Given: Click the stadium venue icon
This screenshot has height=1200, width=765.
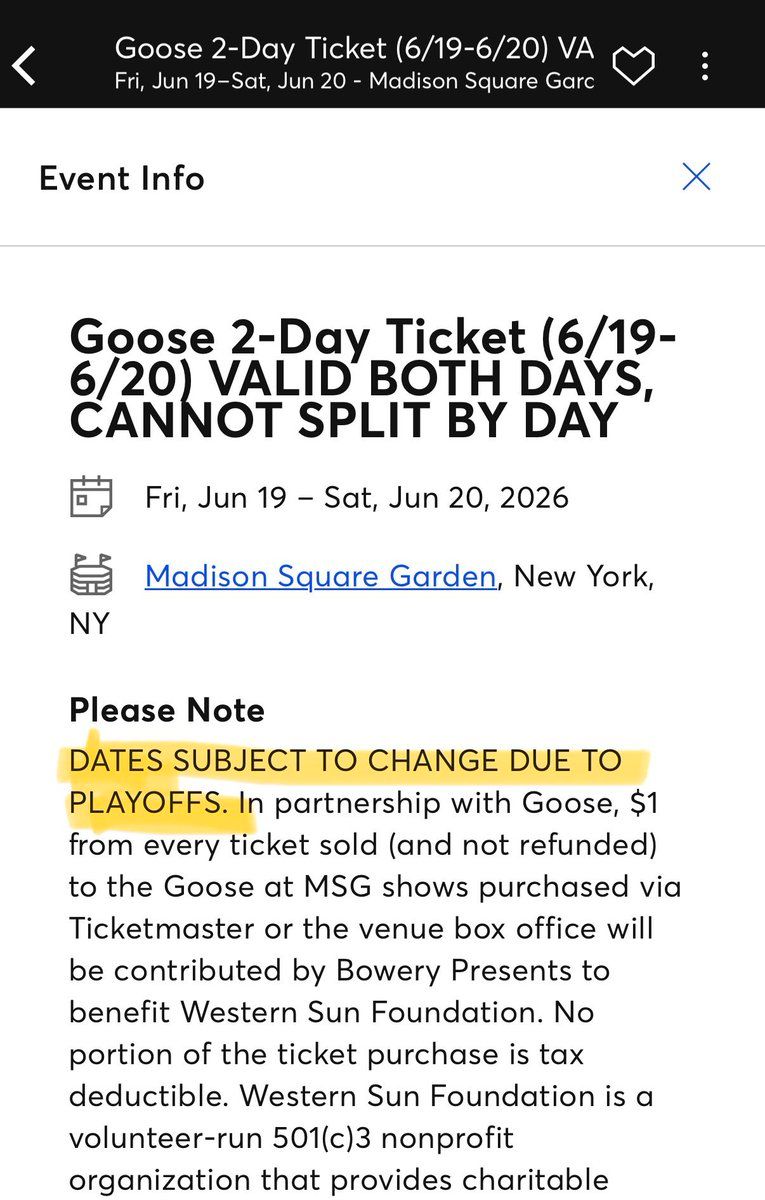Looking at the screenshot, I should click(x=91, y=576).
